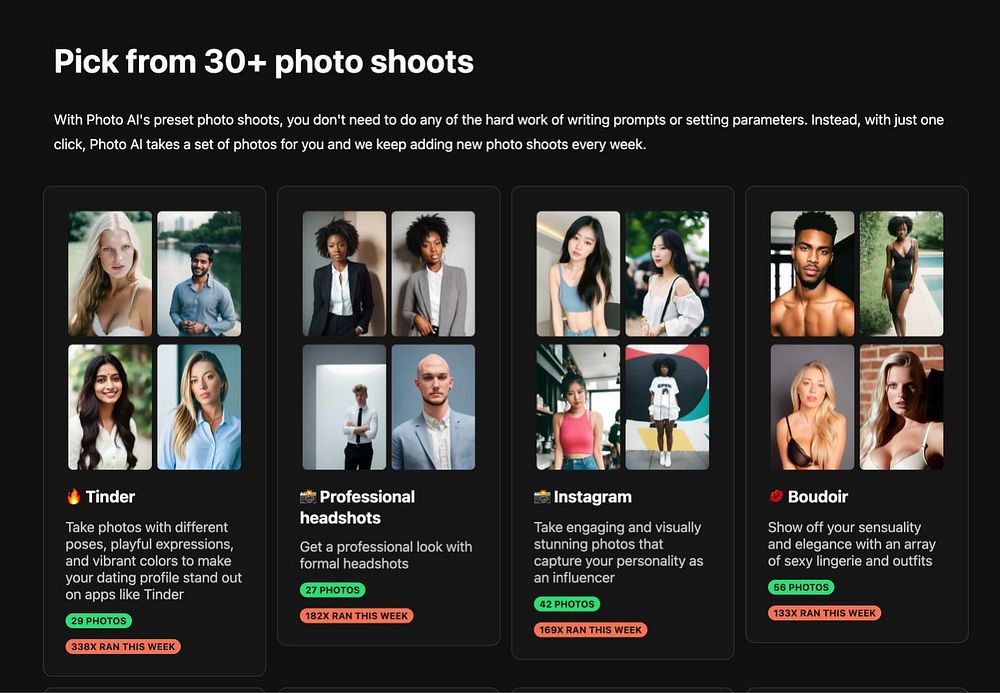Image resolution: width=1000 pixels, height=693 pixels.
Task: Click the 169X RAN THIS WEEK badge
Action: pyautogui.click(x=591, y=630)
